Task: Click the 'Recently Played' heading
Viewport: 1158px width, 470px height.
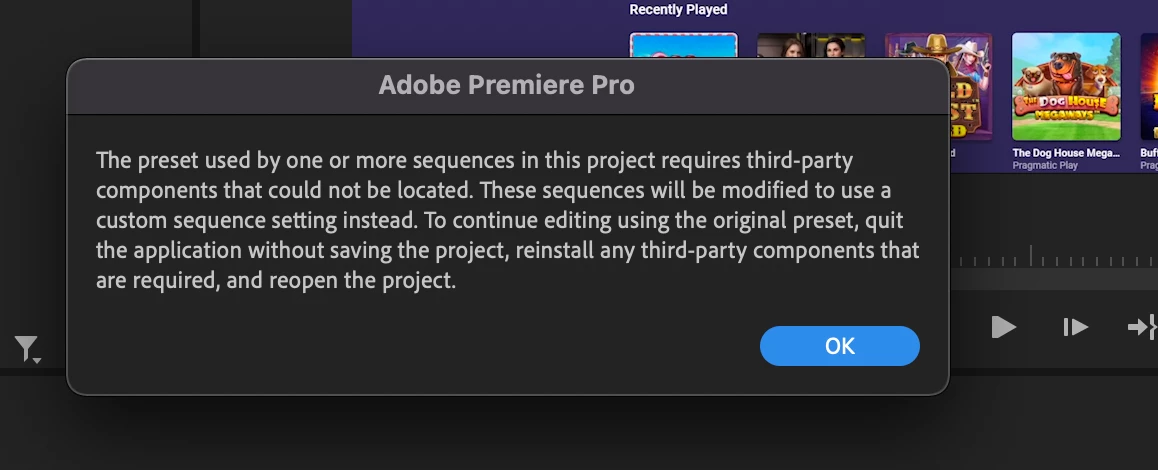Action: click(x=678, y=10)
